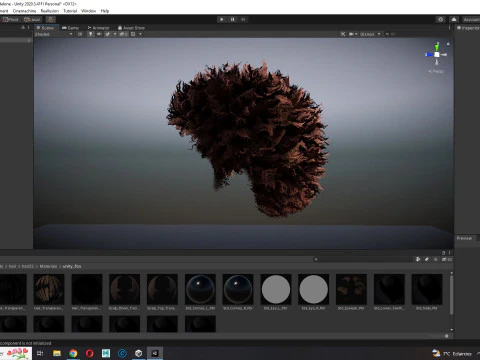480x360 pixels.
Task: Click the Pause button in top toolbar
Action: pyautogui.click(x=232, y=19)
